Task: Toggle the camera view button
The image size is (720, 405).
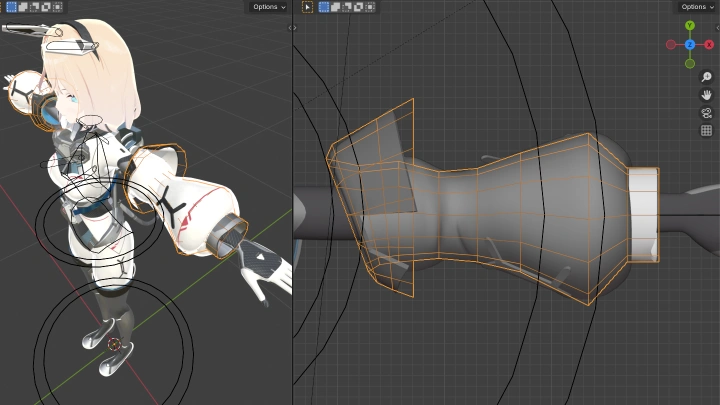Action: tap(707, 112)
